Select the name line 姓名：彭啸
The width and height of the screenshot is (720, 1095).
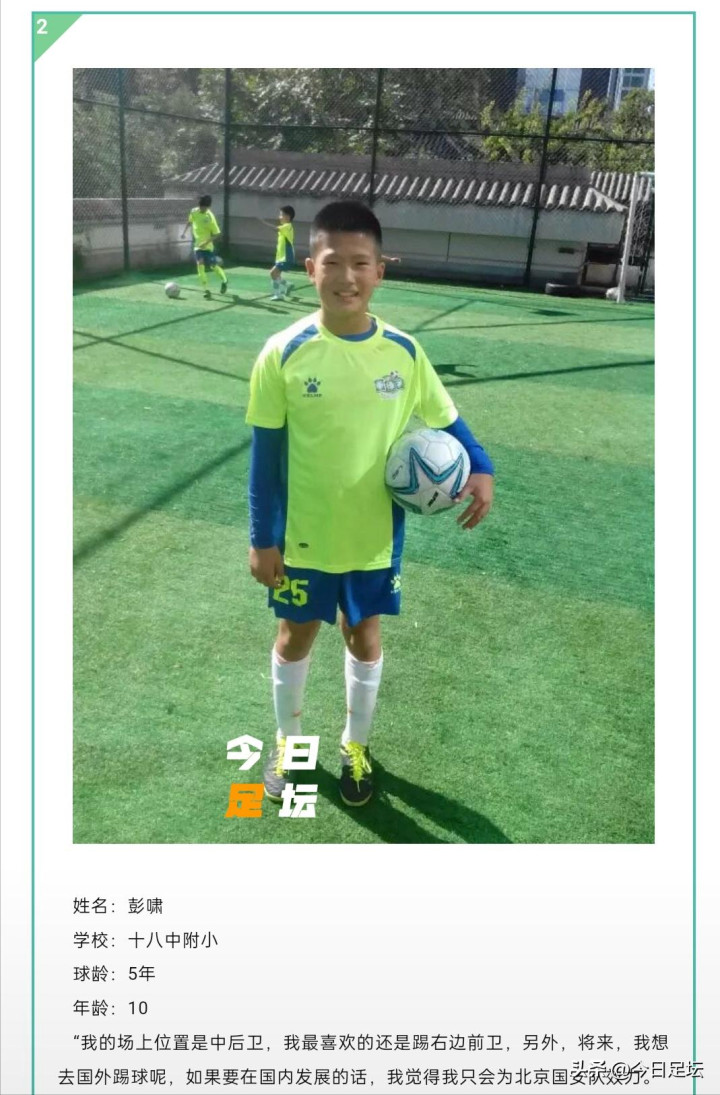(118, 906)
